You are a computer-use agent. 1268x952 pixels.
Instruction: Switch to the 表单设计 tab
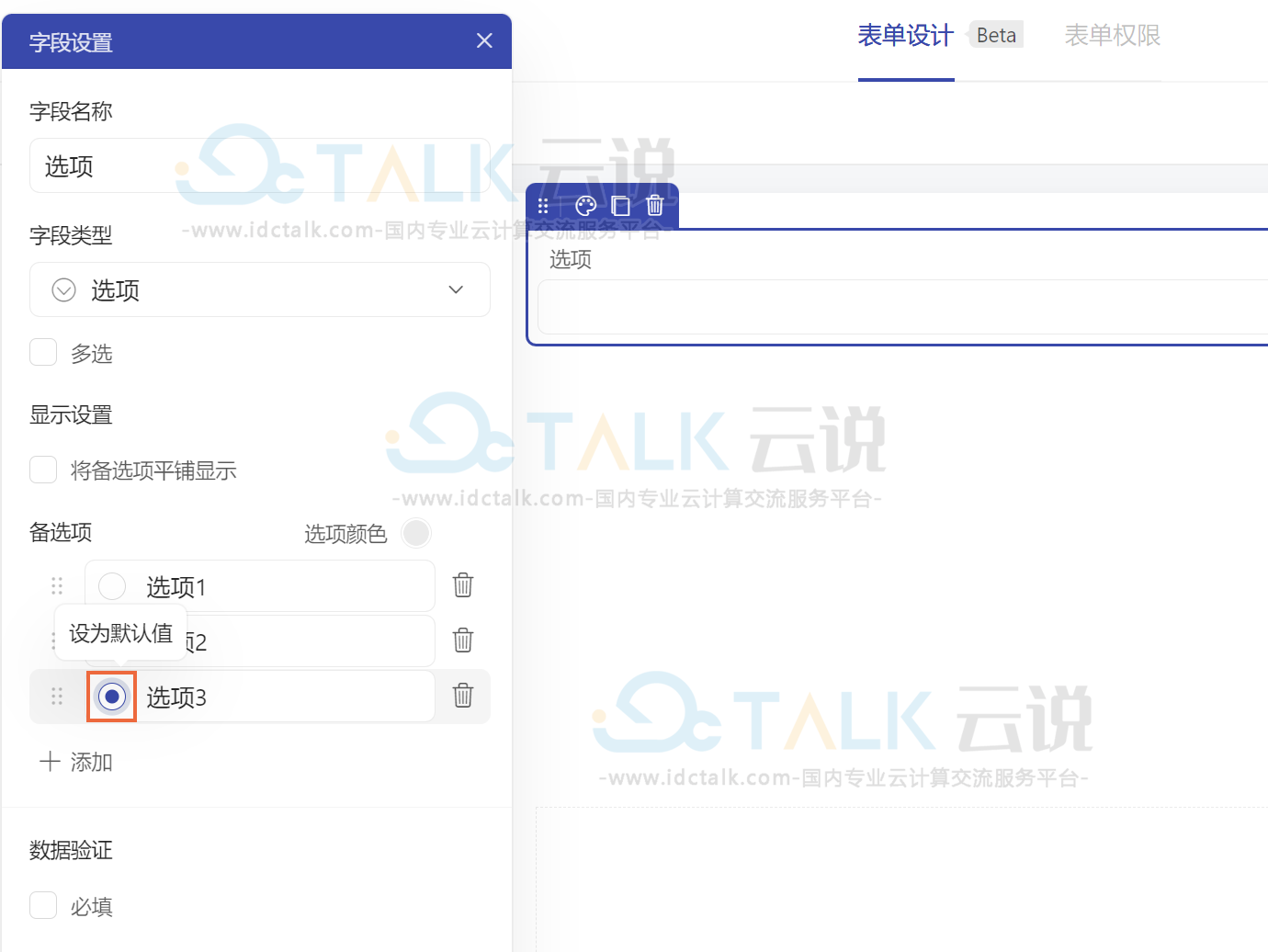click(x=906, y=36)
